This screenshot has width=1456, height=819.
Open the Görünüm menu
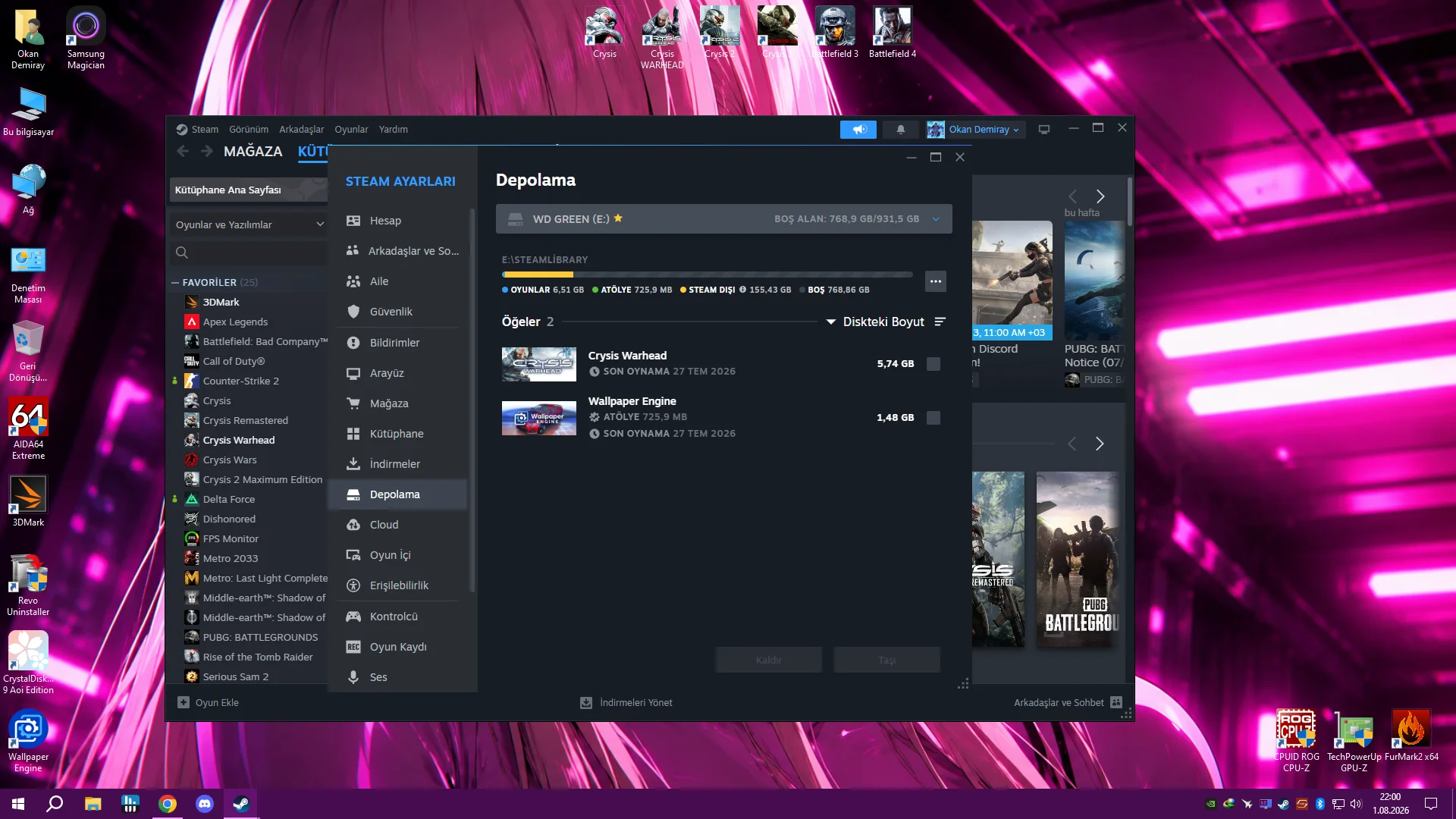pos(249,130)
